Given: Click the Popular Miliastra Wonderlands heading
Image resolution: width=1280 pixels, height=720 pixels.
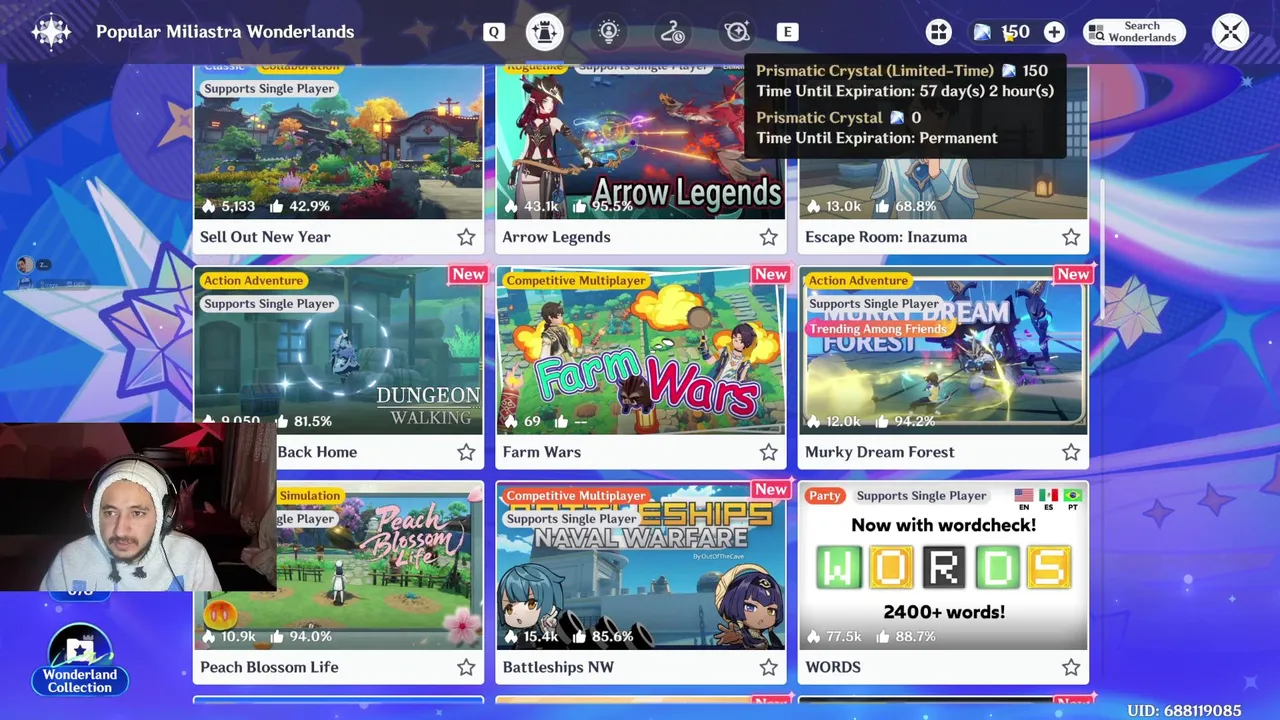Looking at the screenshot, I should [225, 32].
